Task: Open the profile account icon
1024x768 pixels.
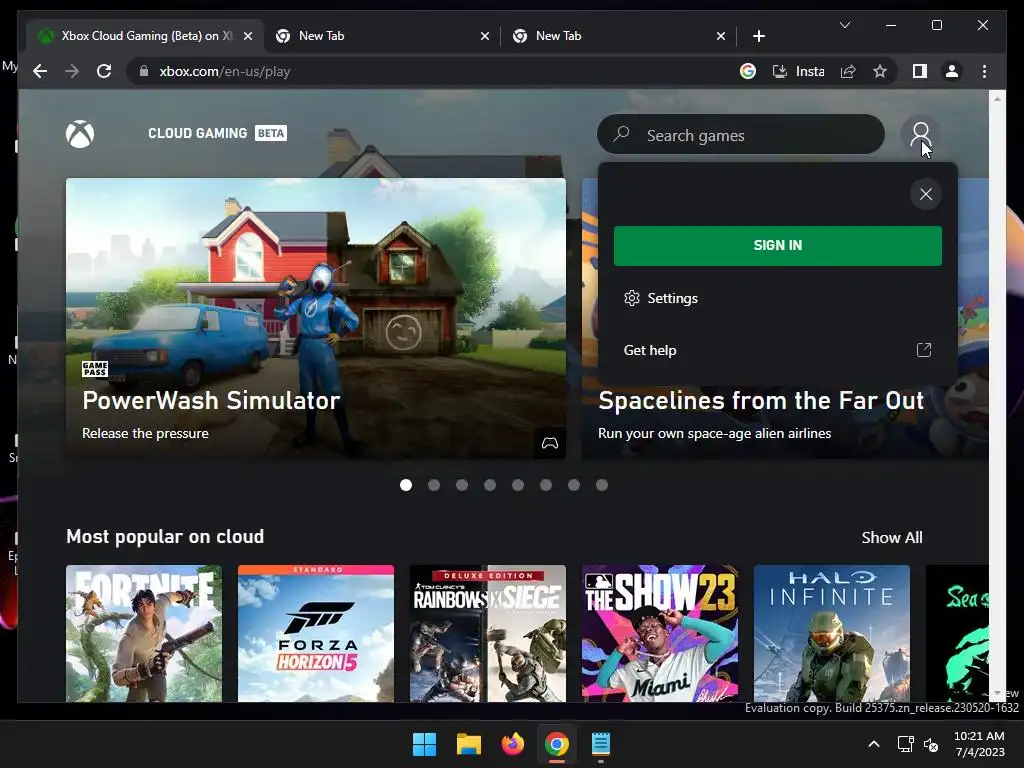Action: point(920,135)
